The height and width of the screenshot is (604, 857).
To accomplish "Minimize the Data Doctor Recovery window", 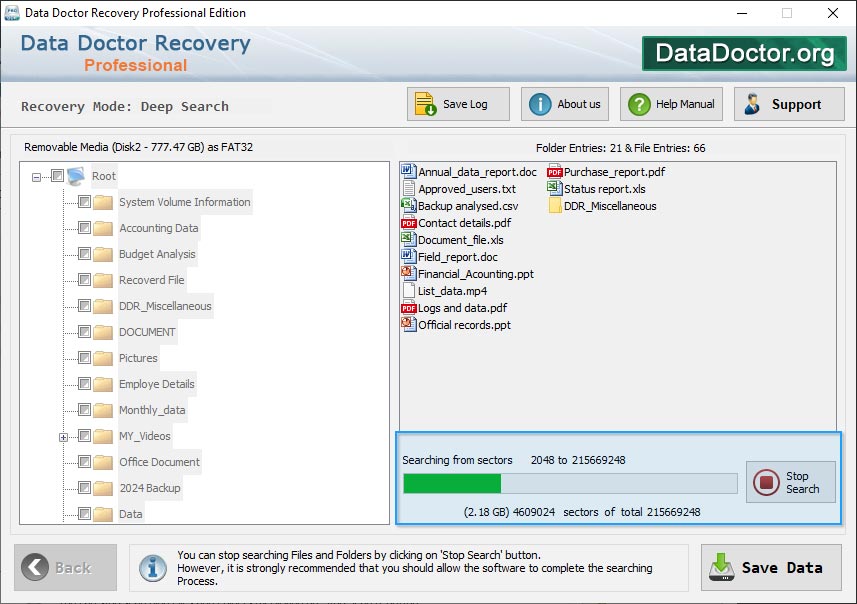I will pos(742,13).
